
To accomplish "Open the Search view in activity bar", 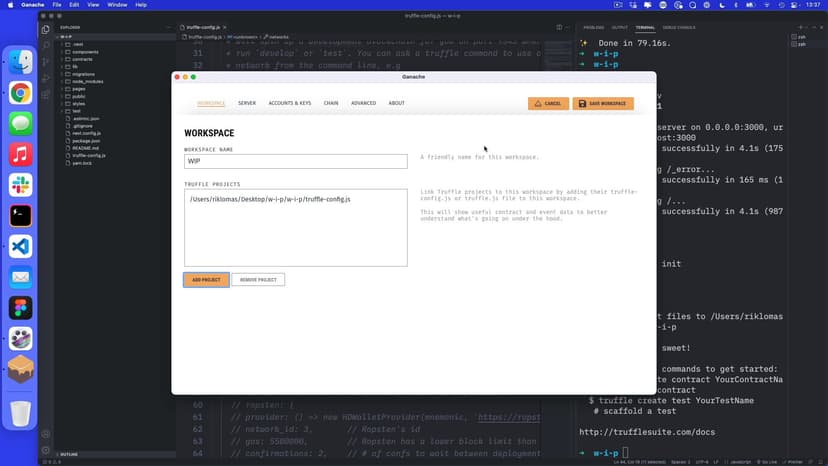I will point(46,45).
